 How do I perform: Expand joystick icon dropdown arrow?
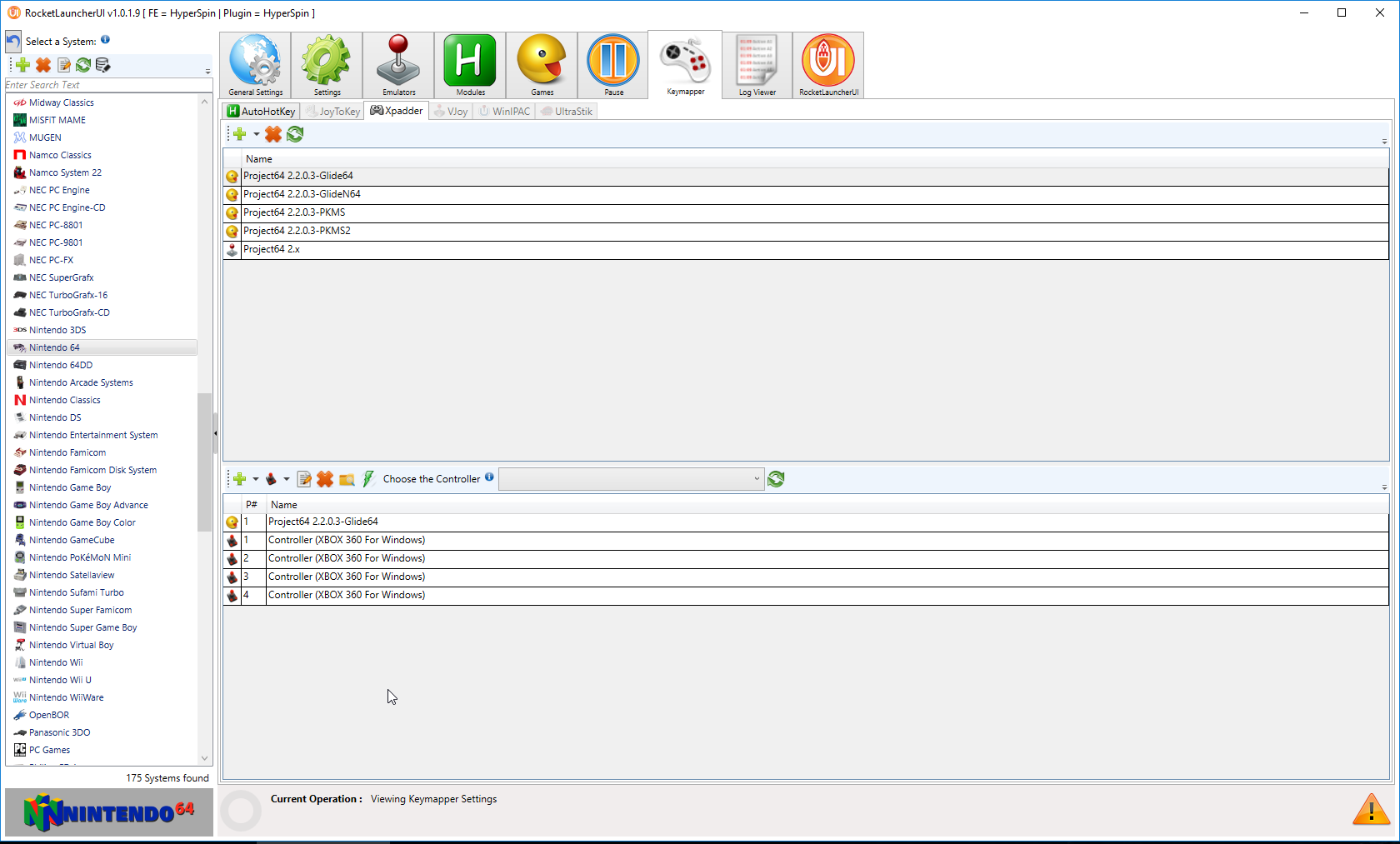(x=287, y=479)
